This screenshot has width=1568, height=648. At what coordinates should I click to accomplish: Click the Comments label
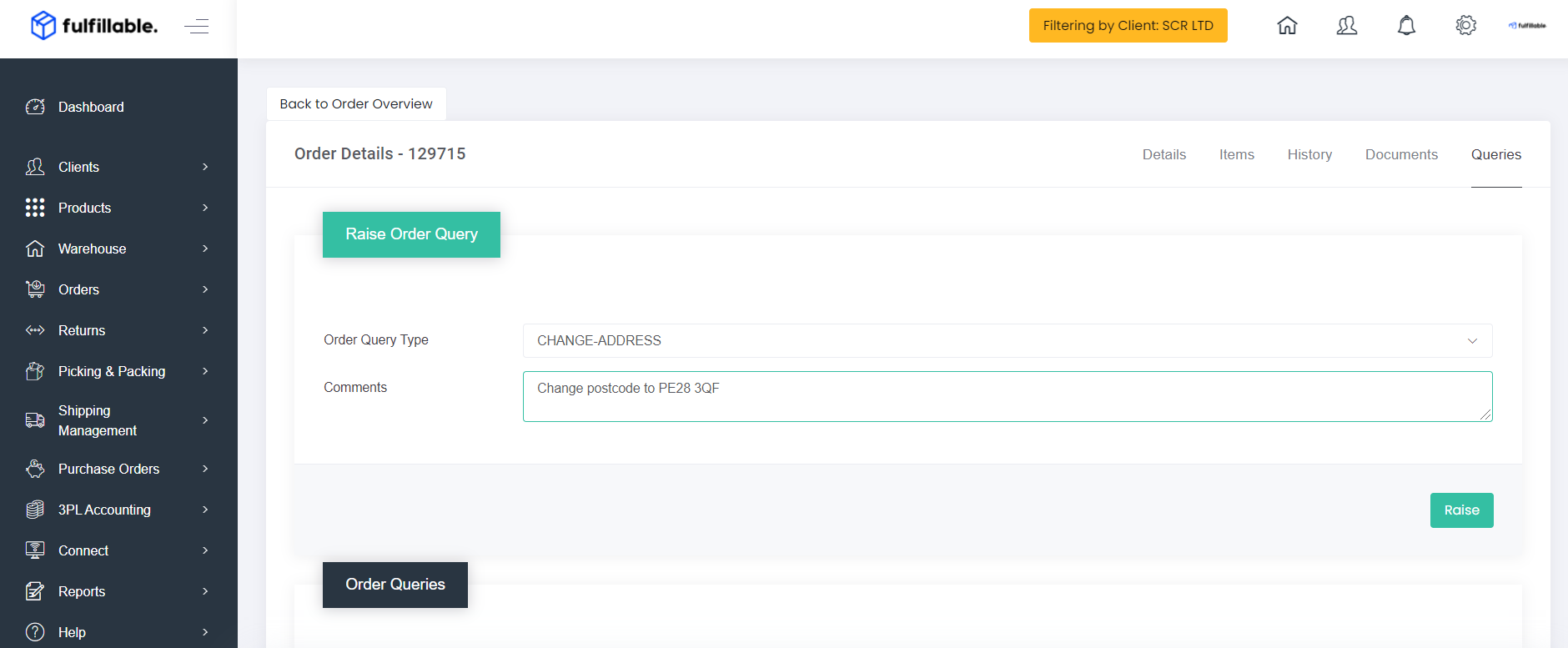coord(355,387)
